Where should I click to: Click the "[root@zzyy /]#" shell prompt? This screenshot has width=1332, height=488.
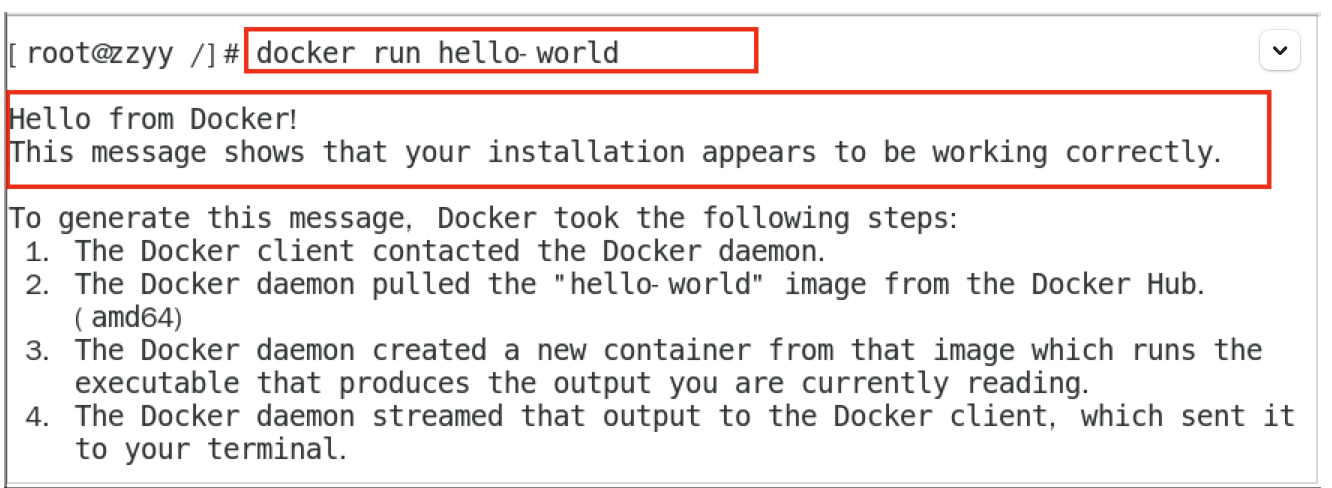click(124, 53)
